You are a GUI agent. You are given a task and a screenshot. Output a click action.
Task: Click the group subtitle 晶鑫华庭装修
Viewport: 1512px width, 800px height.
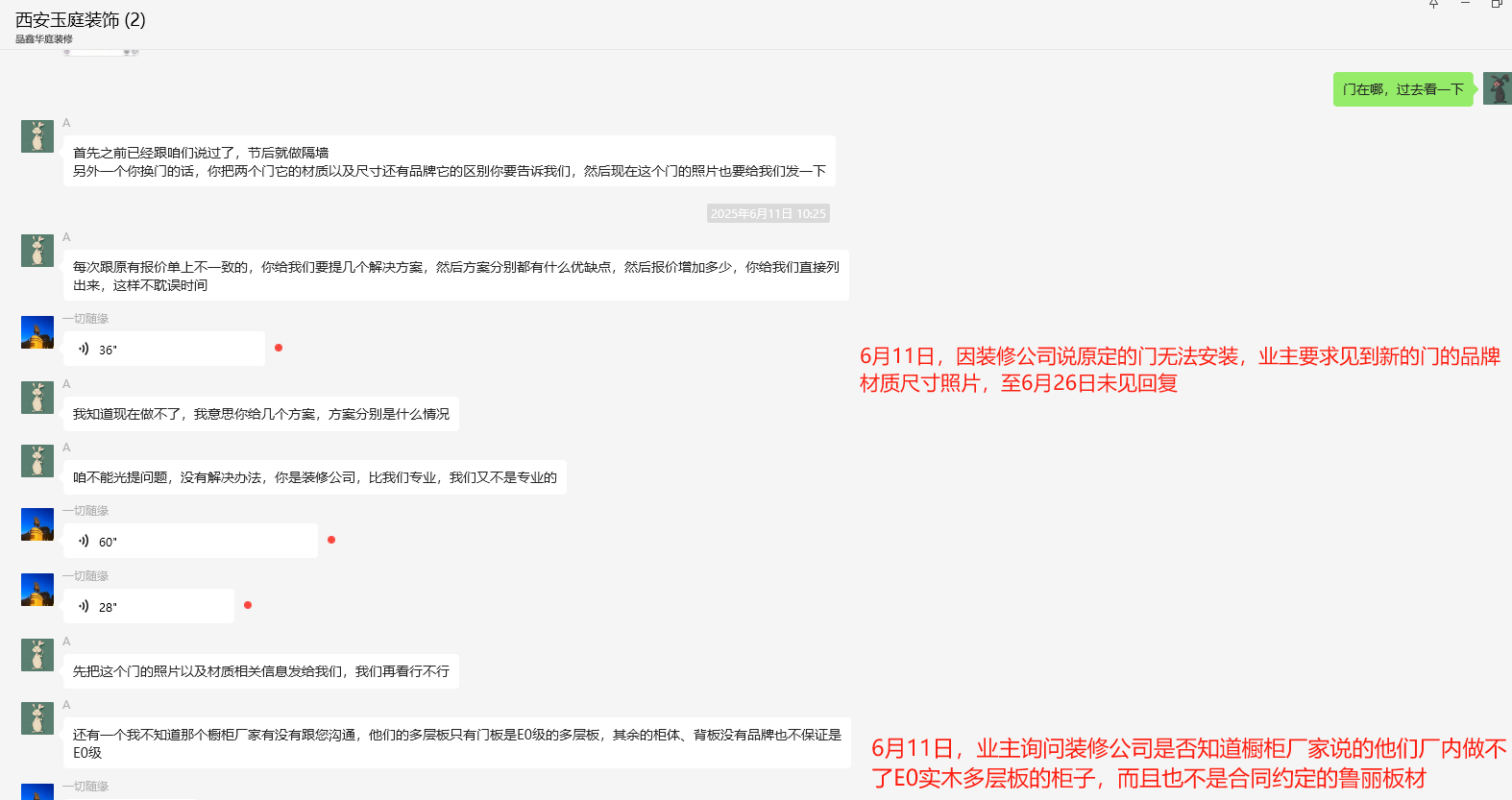click(44, 39)
